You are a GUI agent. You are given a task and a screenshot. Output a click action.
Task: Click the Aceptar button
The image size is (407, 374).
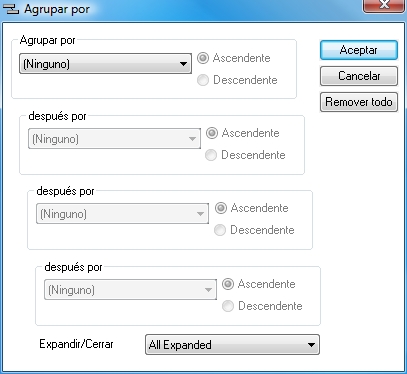pos(359,50)
